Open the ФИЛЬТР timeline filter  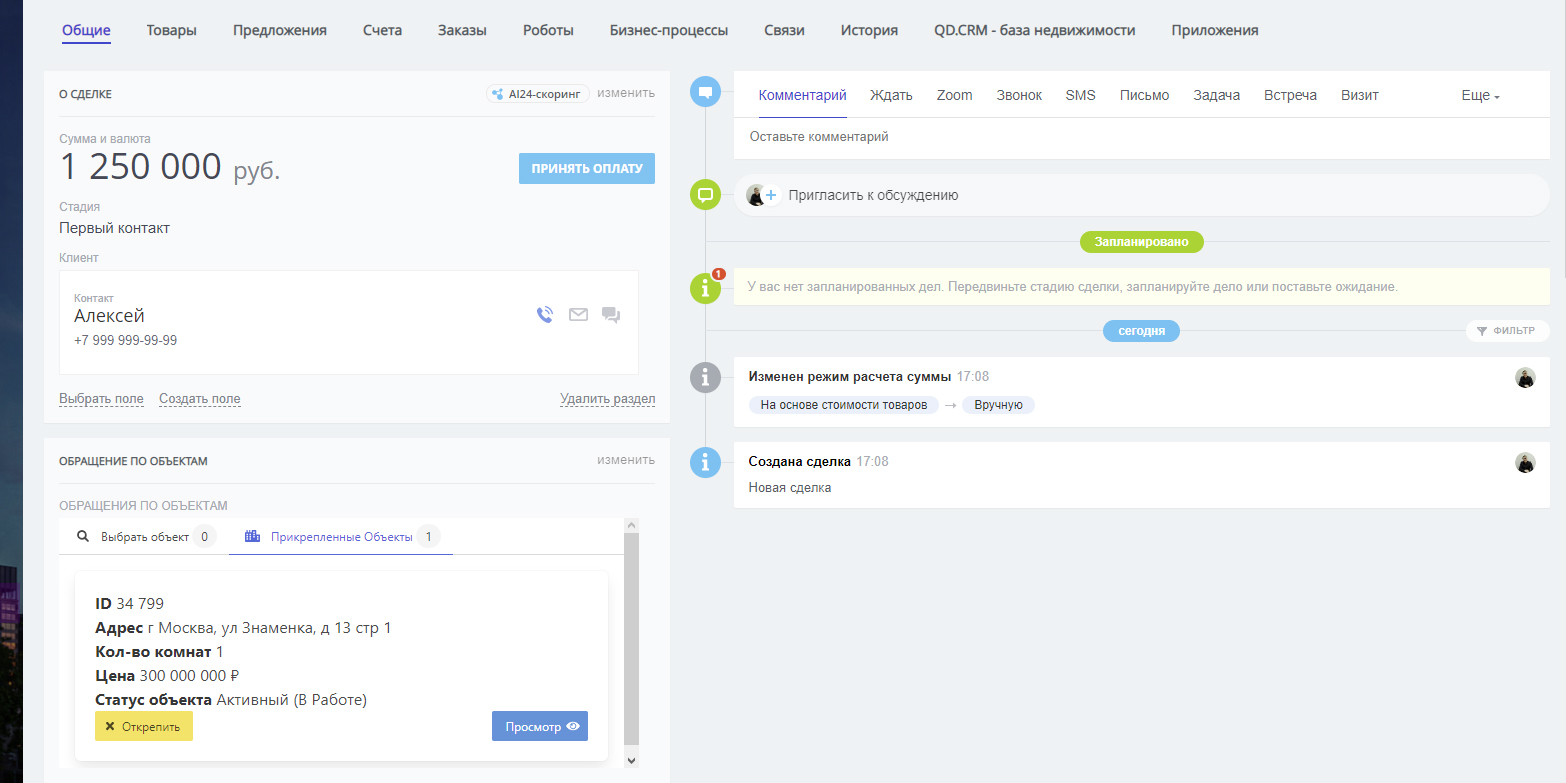click(x=1507, y=331)
